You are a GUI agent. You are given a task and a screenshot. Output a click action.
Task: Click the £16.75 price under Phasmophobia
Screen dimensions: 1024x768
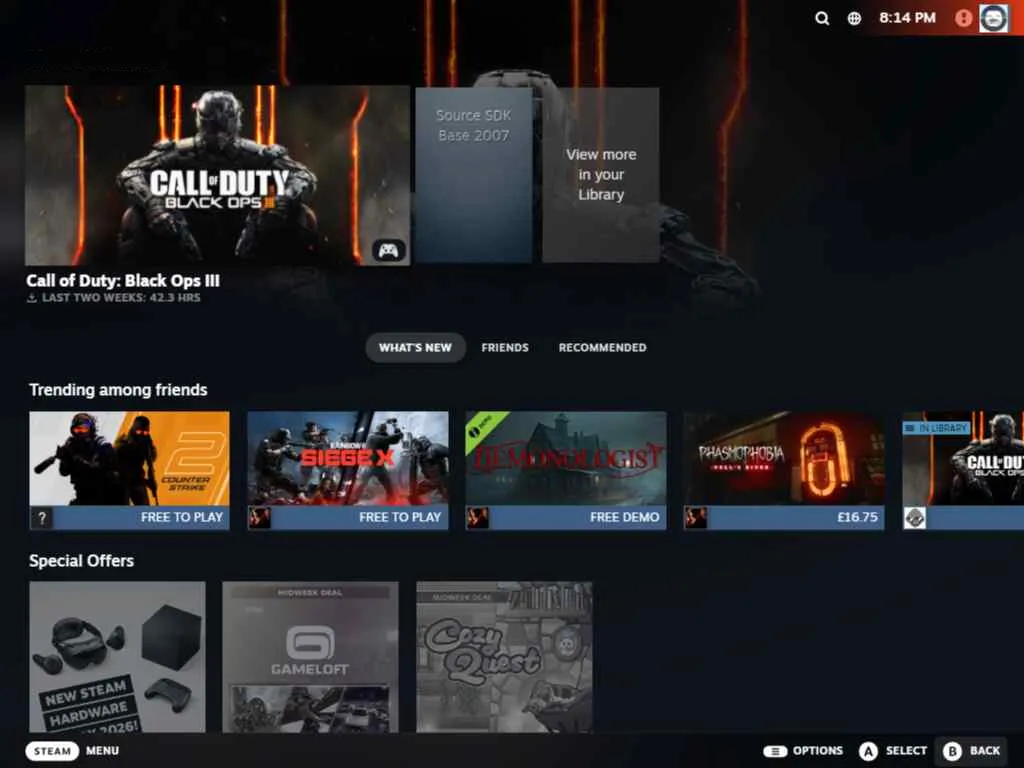click(857, 517)
